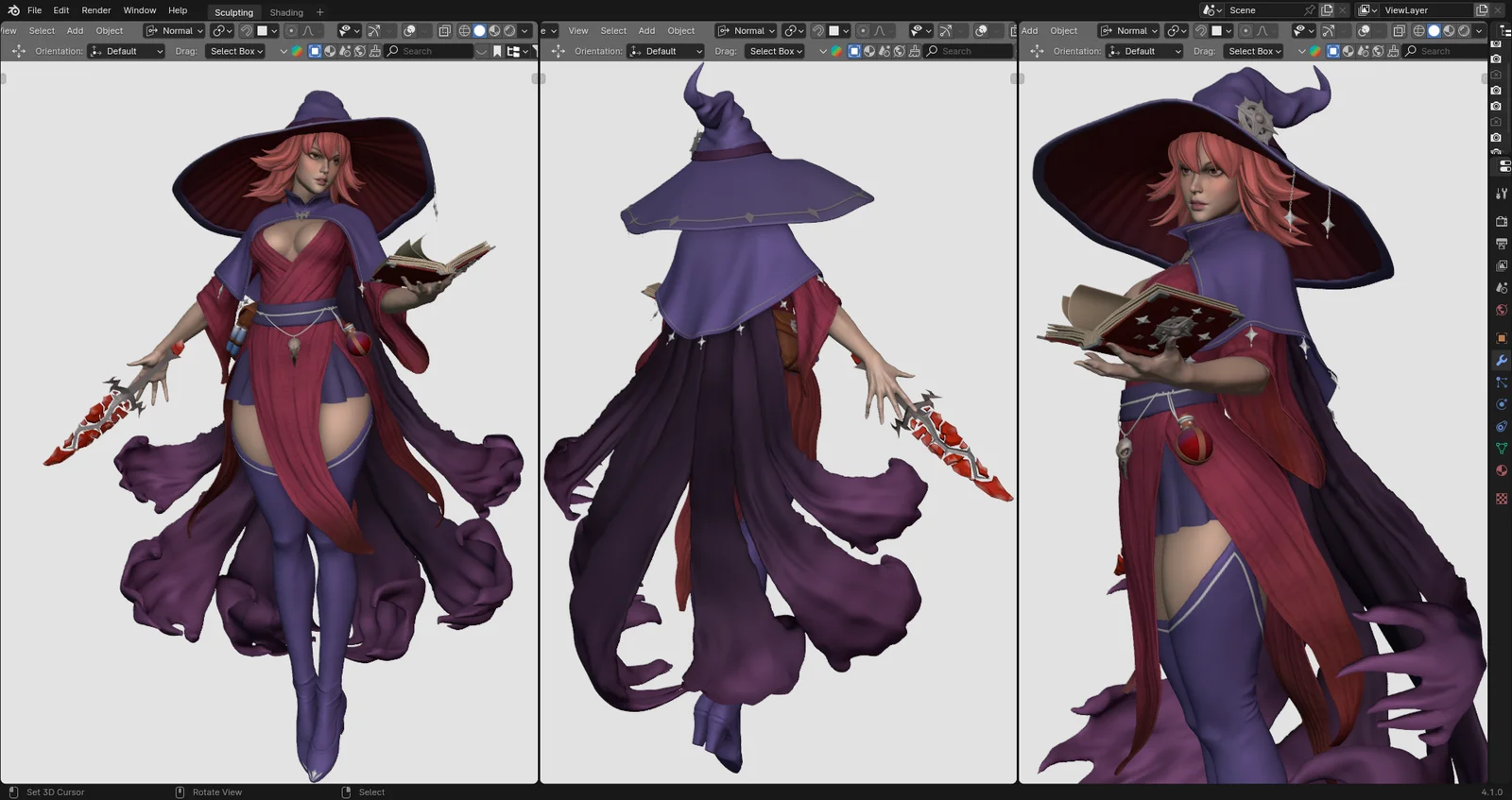The height and width of the screenshot is (800, 1512).
Task: Open Render properties tab
Action: click(1502, 221)
